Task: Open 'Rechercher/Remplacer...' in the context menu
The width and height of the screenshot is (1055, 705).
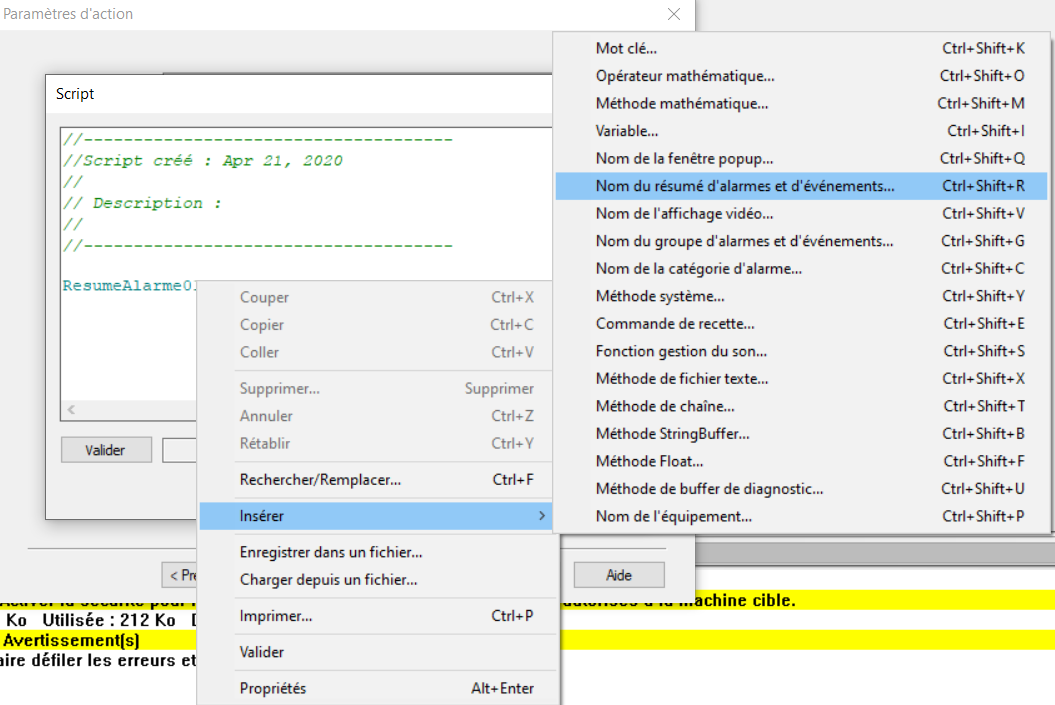Action: coord(320,480)
